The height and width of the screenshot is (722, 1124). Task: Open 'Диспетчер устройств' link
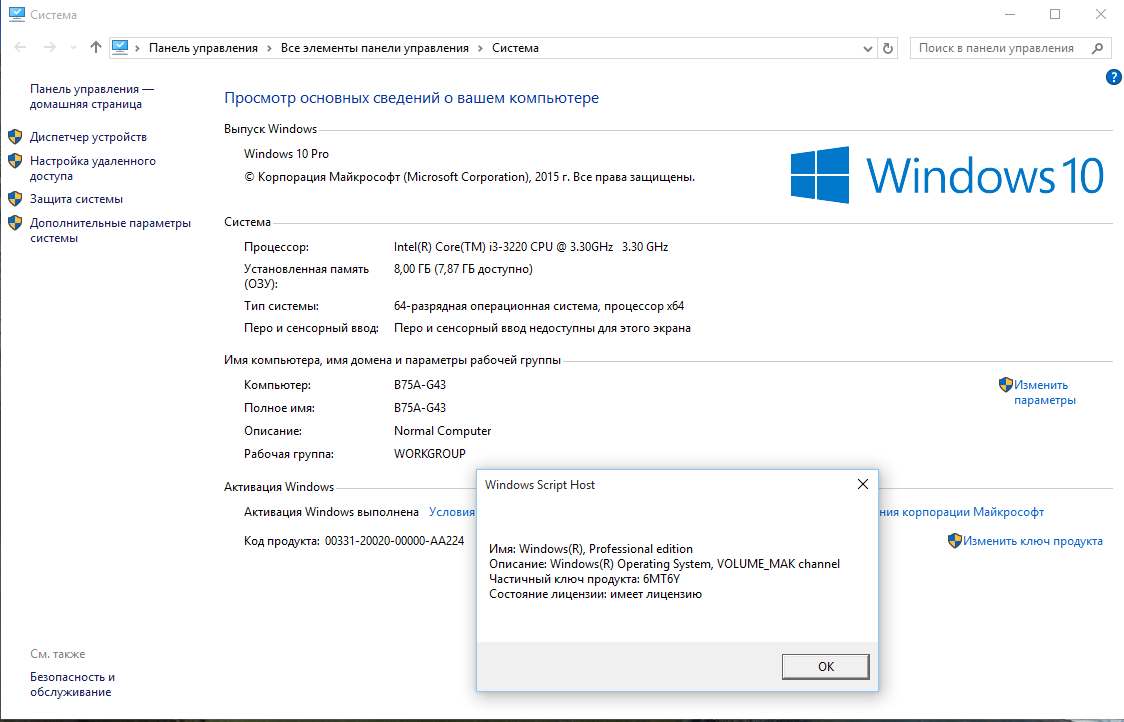click(x=88, y=137)
